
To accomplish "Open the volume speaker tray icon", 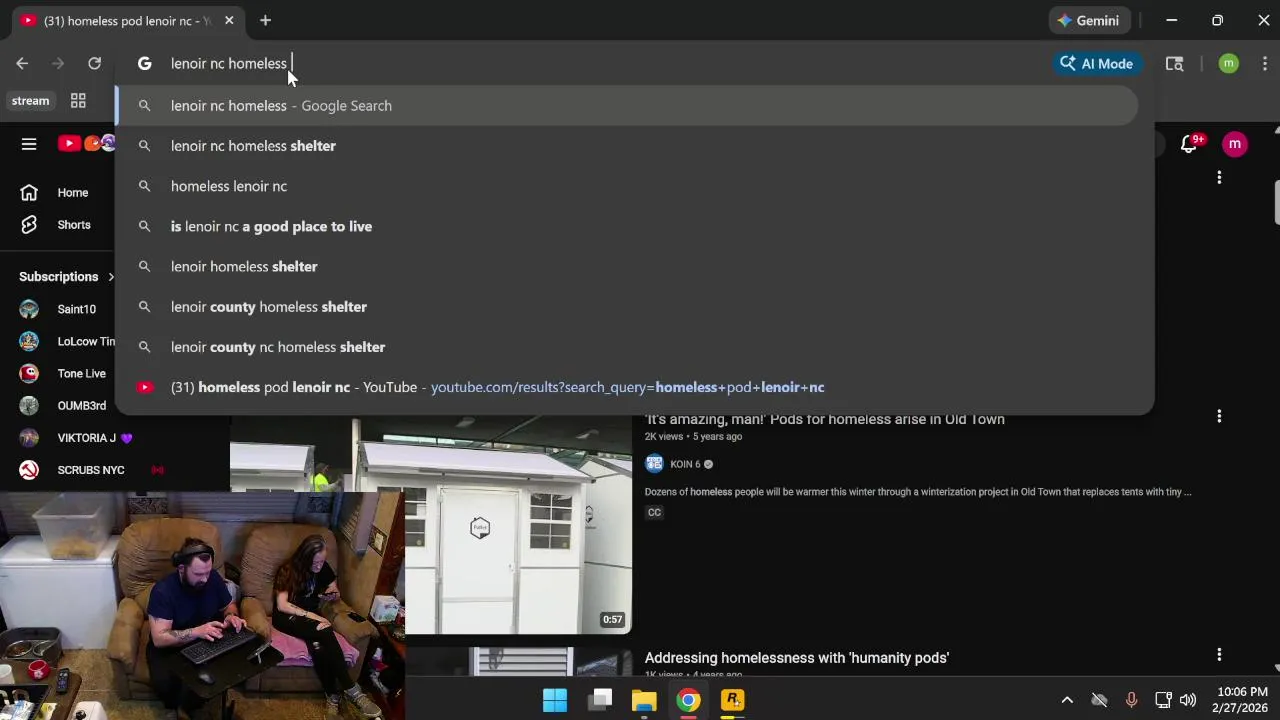I will tap(1188, 700).
